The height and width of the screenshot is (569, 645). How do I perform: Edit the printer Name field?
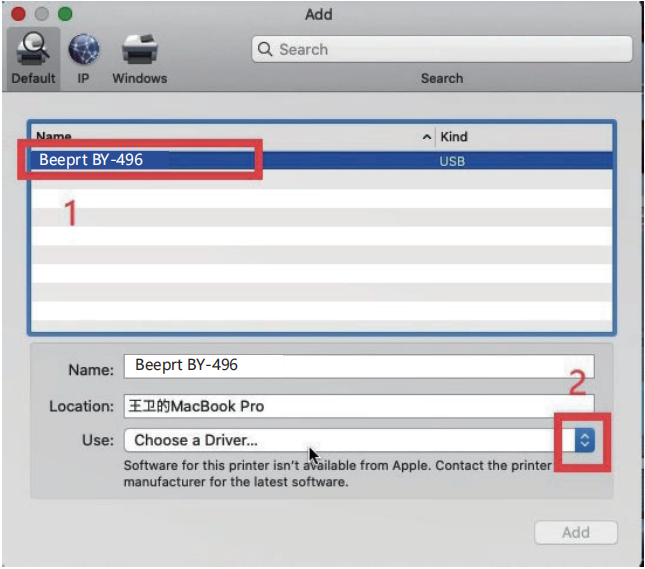point(359,365)
